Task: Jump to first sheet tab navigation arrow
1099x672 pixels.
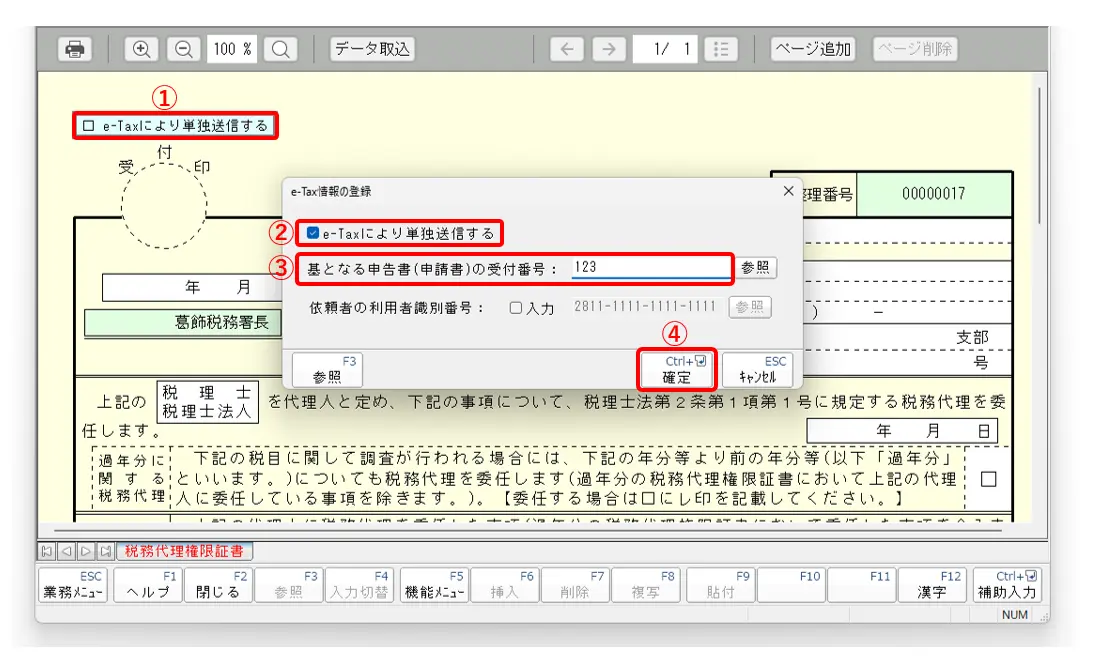Action: 46,551
